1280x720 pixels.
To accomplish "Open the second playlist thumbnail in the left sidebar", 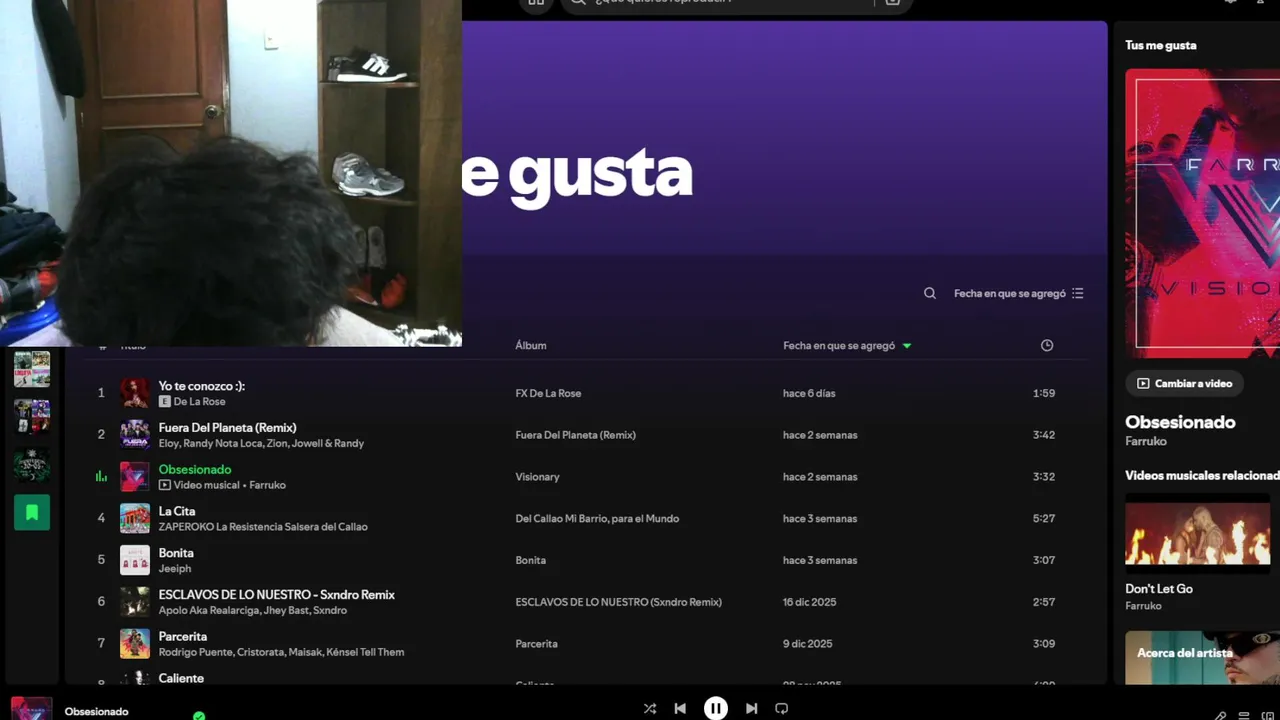I will click(x=32, y=416).
